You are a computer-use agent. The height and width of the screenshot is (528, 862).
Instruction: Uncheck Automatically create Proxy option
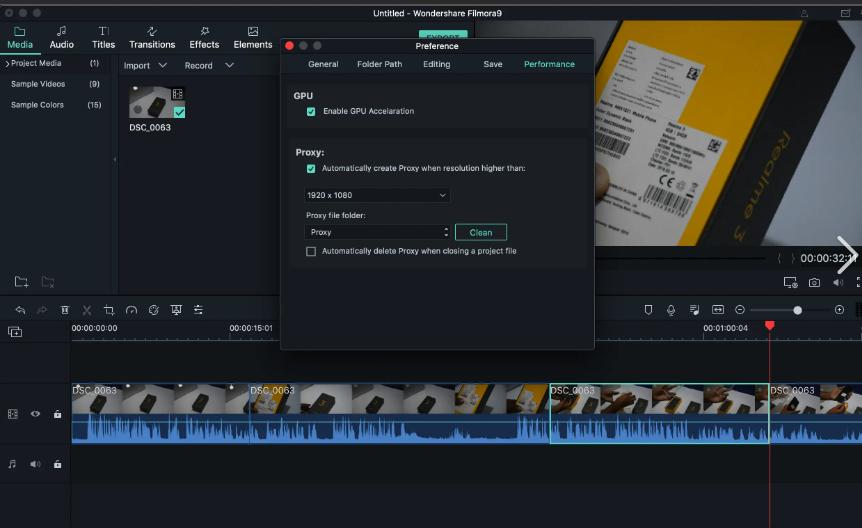coord(311,168)
